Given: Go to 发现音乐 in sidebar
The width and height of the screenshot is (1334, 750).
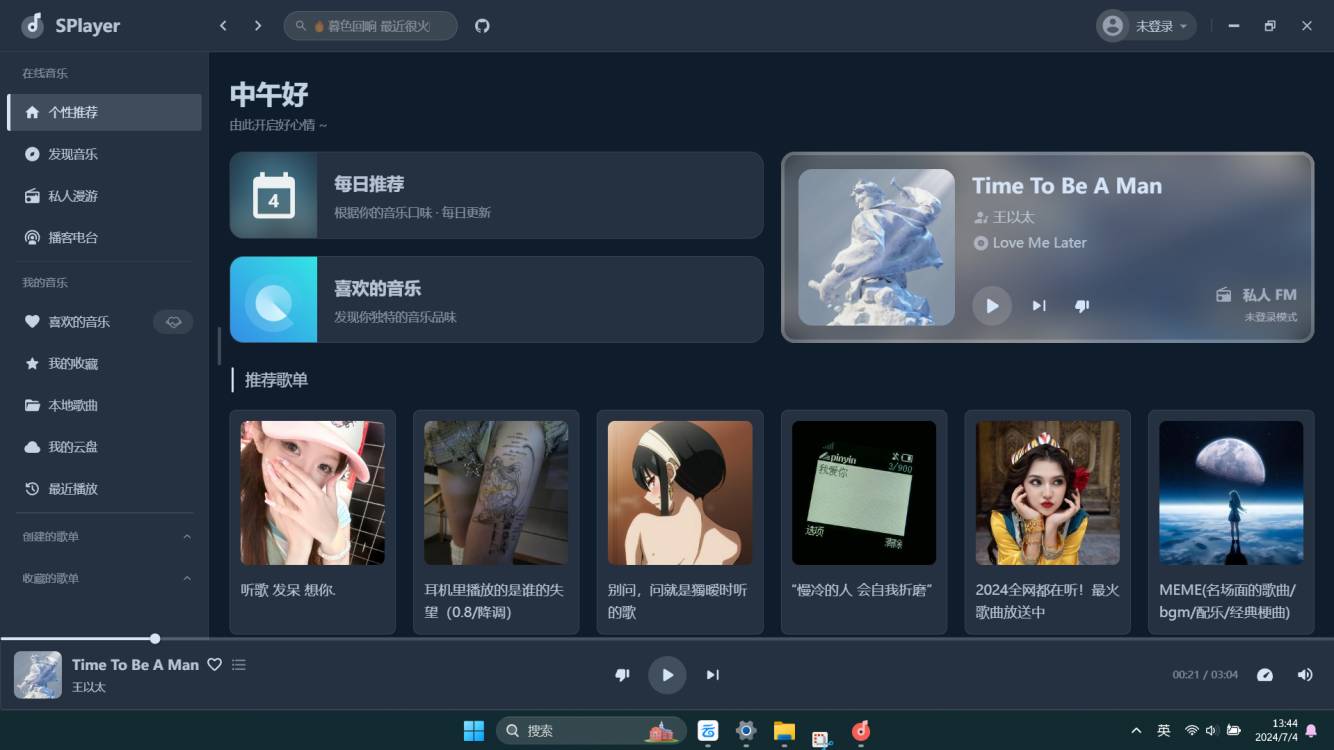Looking at the screenshot, I should [73, 154].
